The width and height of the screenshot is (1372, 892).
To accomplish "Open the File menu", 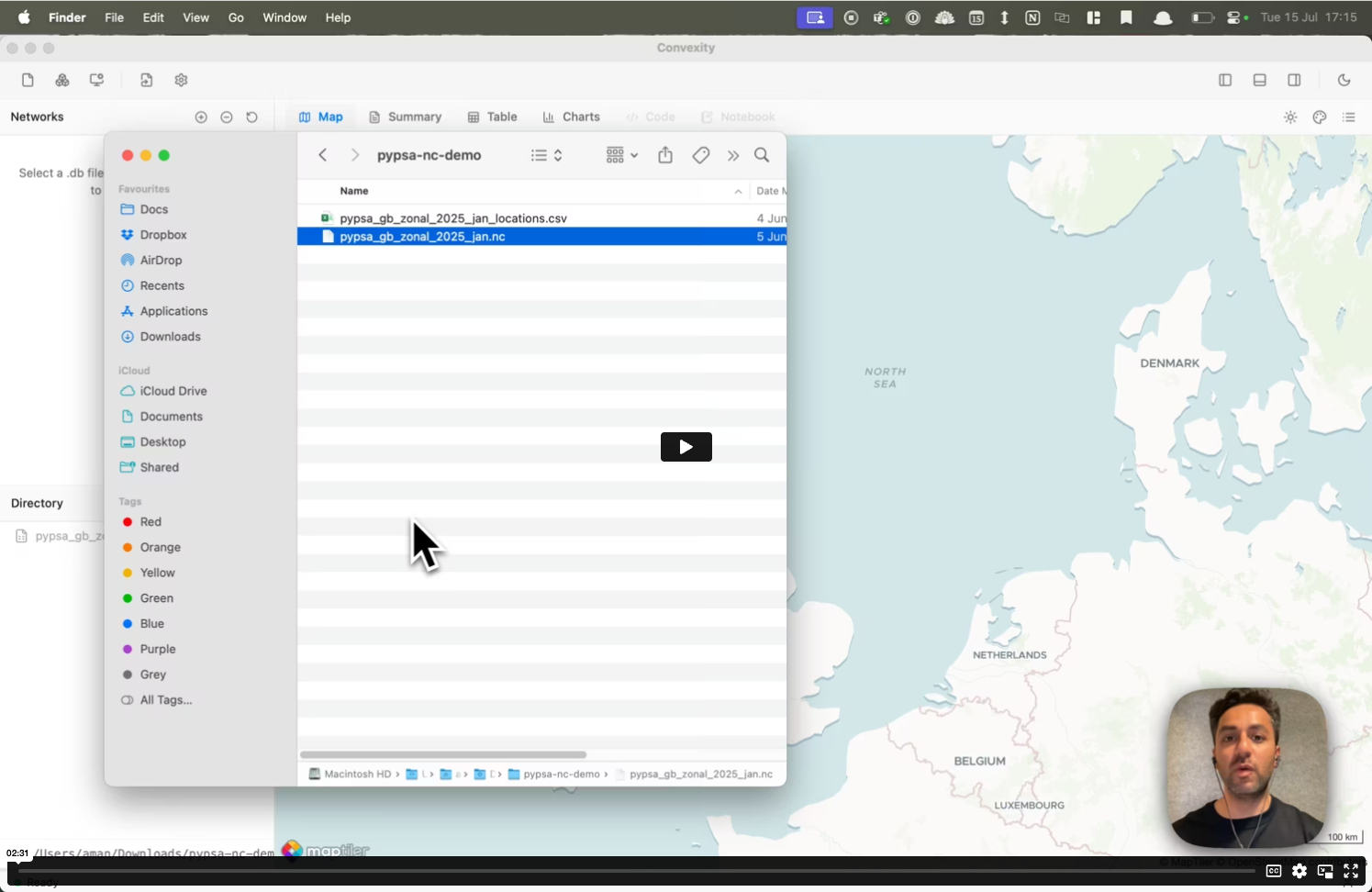I will pos(115,17).
